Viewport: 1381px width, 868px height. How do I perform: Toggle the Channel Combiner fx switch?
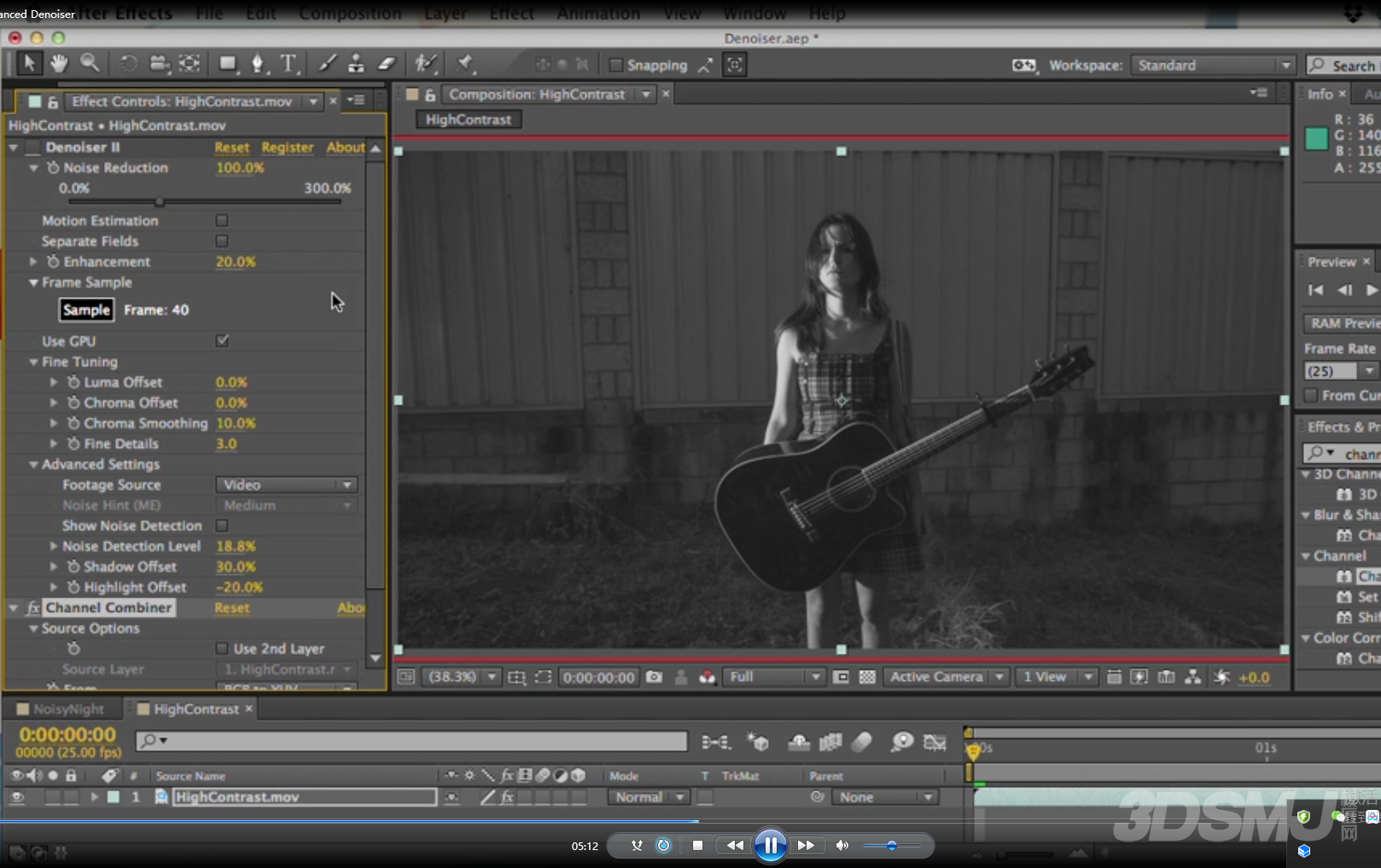pos(33,608)
